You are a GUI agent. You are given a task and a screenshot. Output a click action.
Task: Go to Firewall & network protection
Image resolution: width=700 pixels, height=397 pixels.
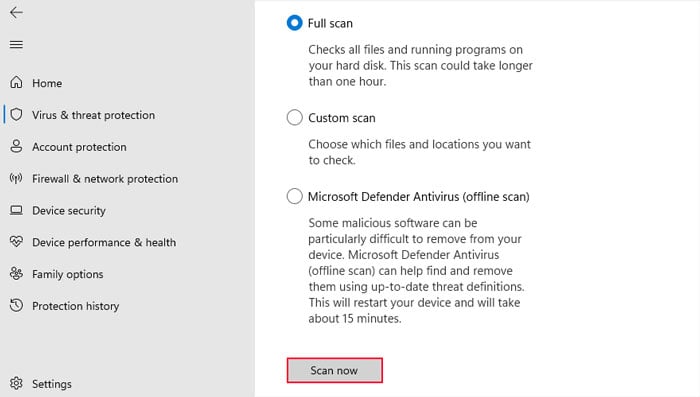click(105, 179)
